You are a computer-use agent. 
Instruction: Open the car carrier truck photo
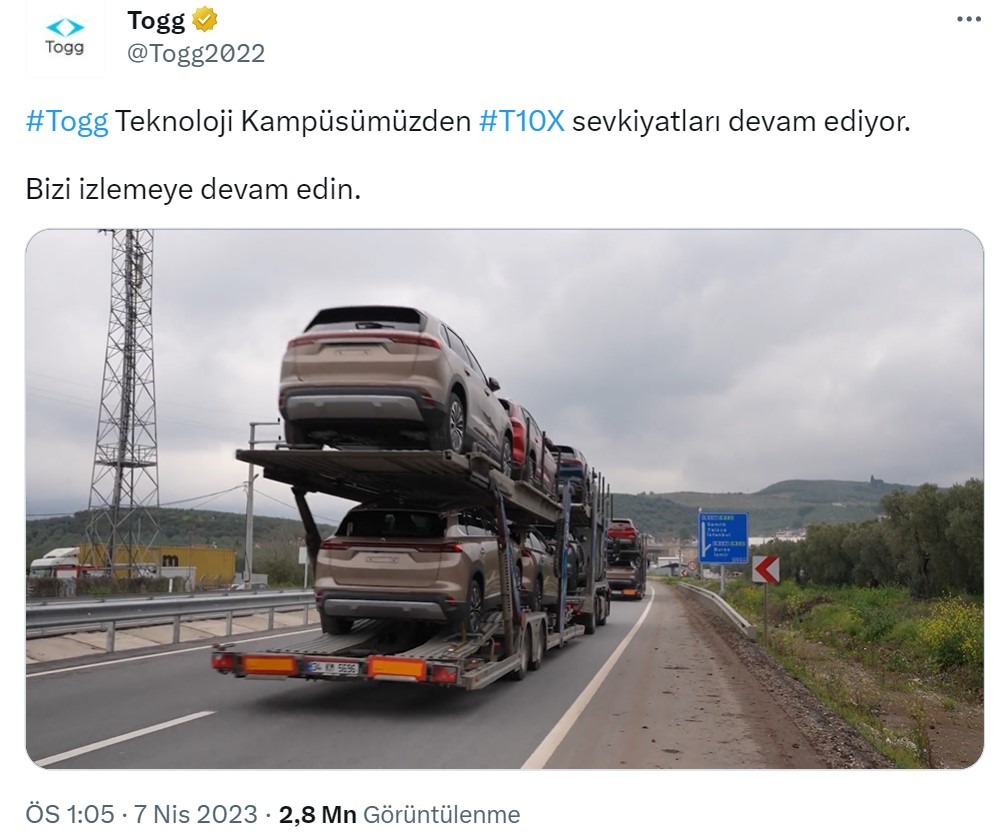(504, 499)
